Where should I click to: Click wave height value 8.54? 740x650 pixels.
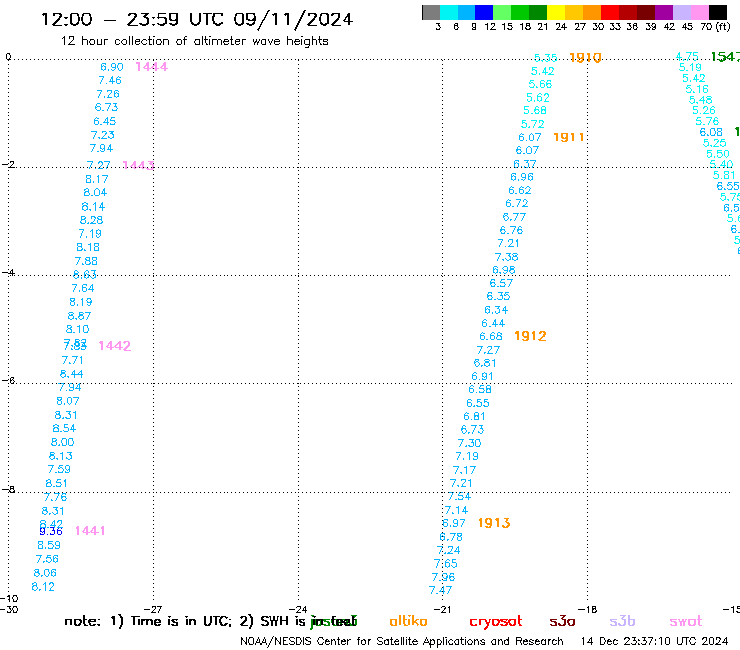pyautogui.click(x=64, y=428)
